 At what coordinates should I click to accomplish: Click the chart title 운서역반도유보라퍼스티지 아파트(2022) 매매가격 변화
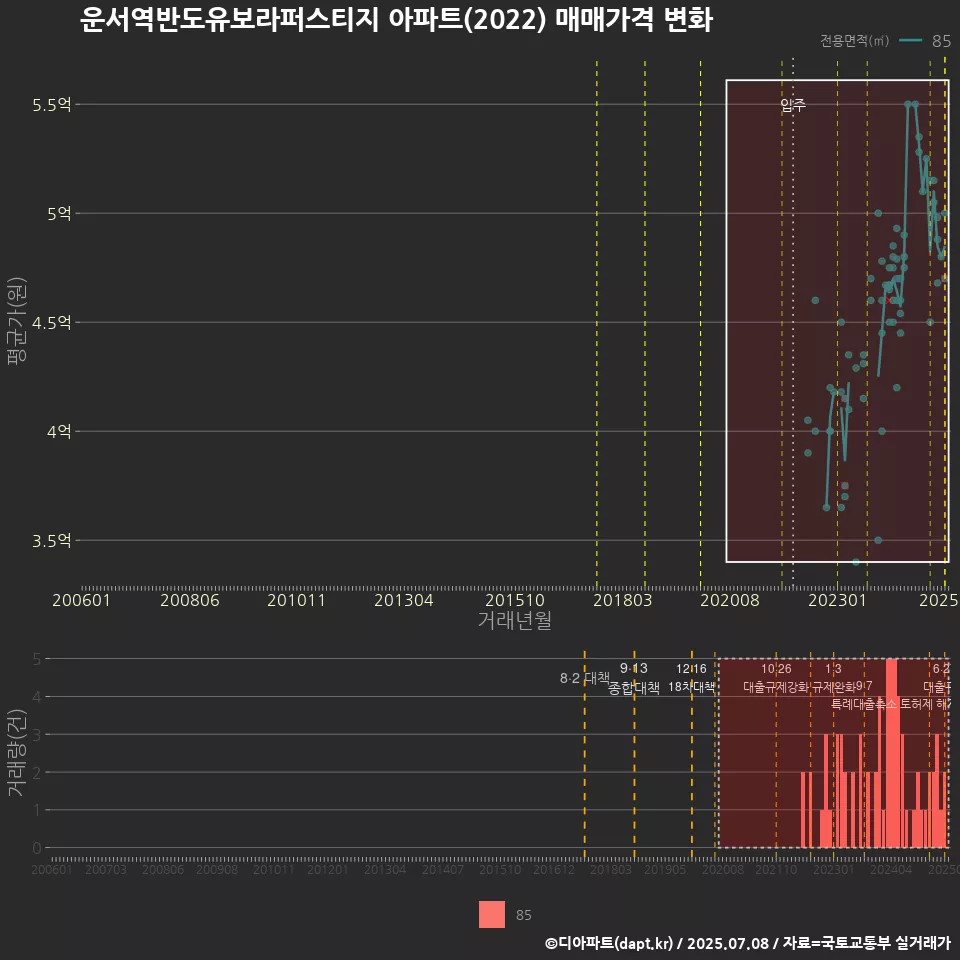[396, 20]
